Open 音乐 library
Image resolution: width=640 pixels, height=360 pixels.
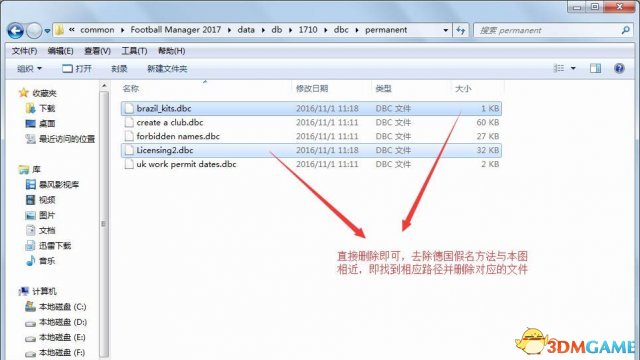[41, 261]
